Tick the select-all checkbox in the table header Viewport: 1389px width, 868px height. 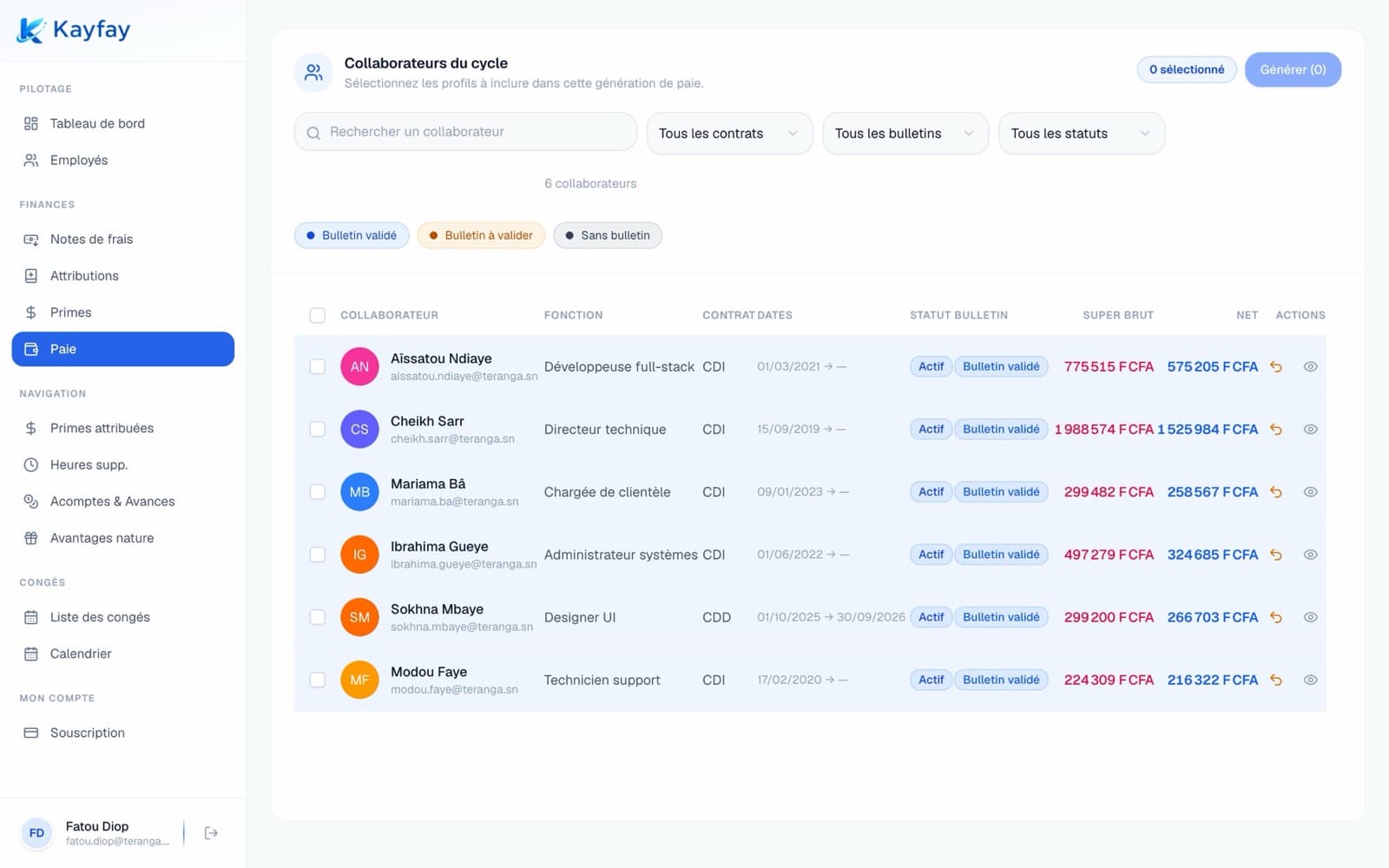click(x=318, y=315)
